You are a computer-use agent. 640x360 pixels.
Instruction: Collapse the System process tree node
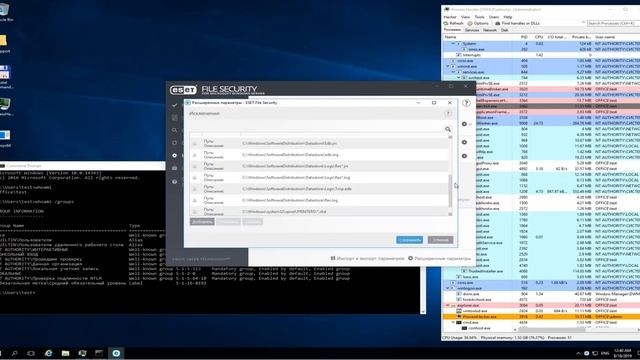point(453,44)
